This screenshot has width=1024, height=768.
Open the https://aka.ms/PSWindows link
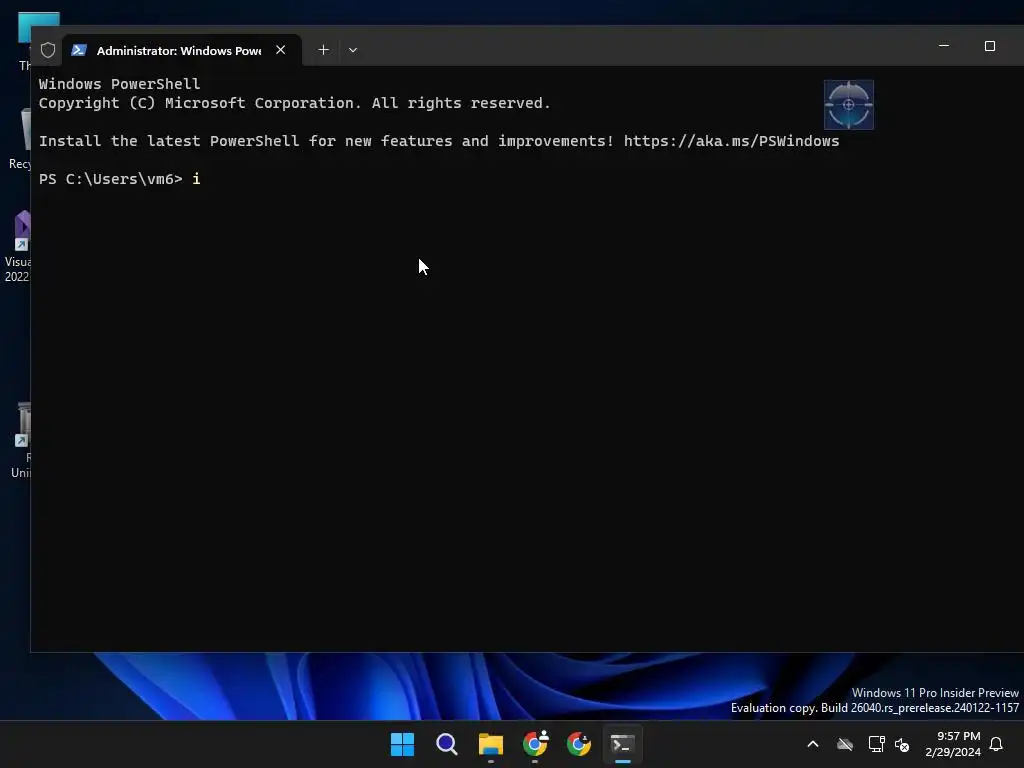click(x=731, y=141)
